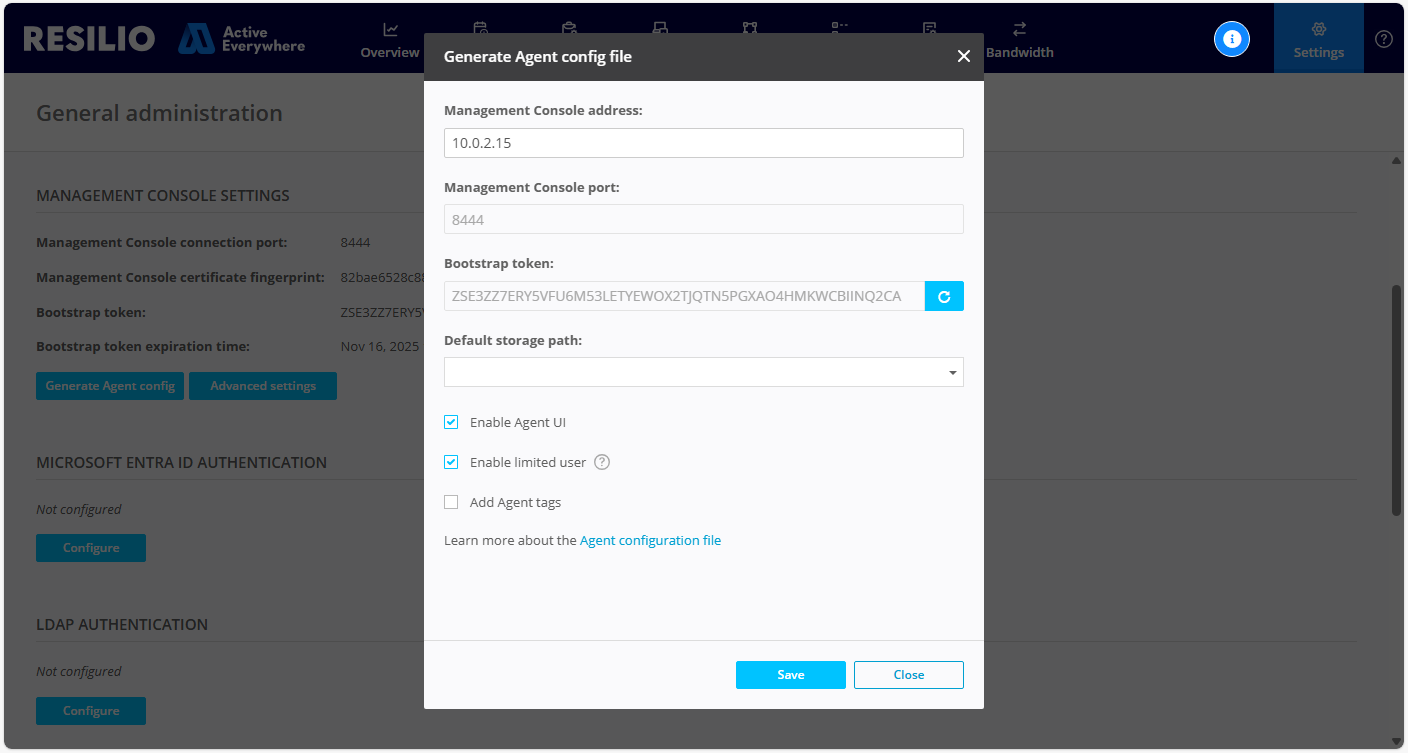
Task: Click the Resilio Active Everywhere logo
Action: pos(164,39)
